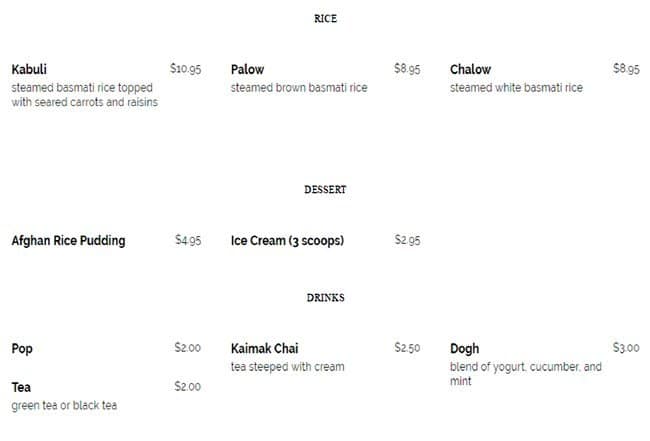Open the Kaimak Chai item
This screenshot has height=441, width=650.
pyautogui.click(x=264, y=349)
